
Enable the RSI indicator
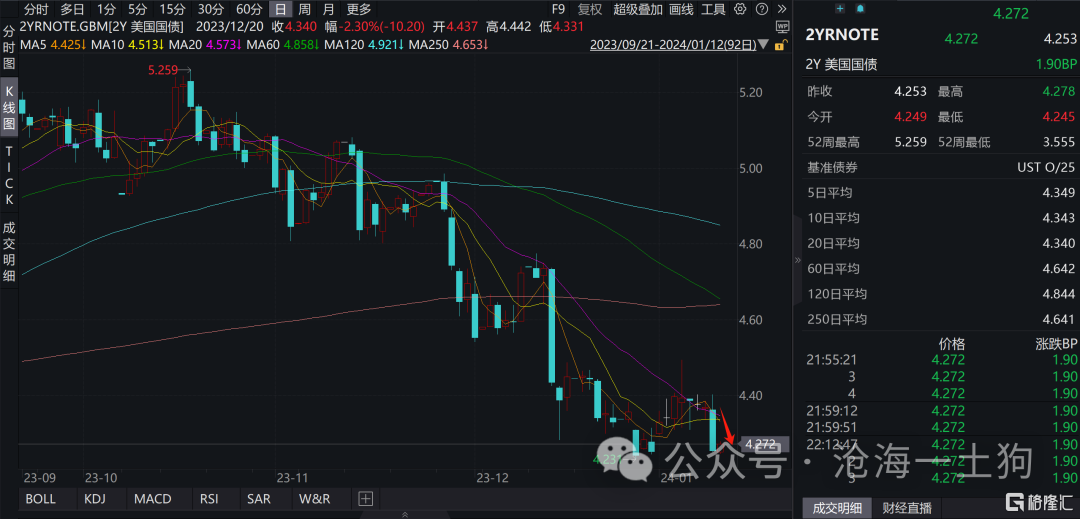209,498
